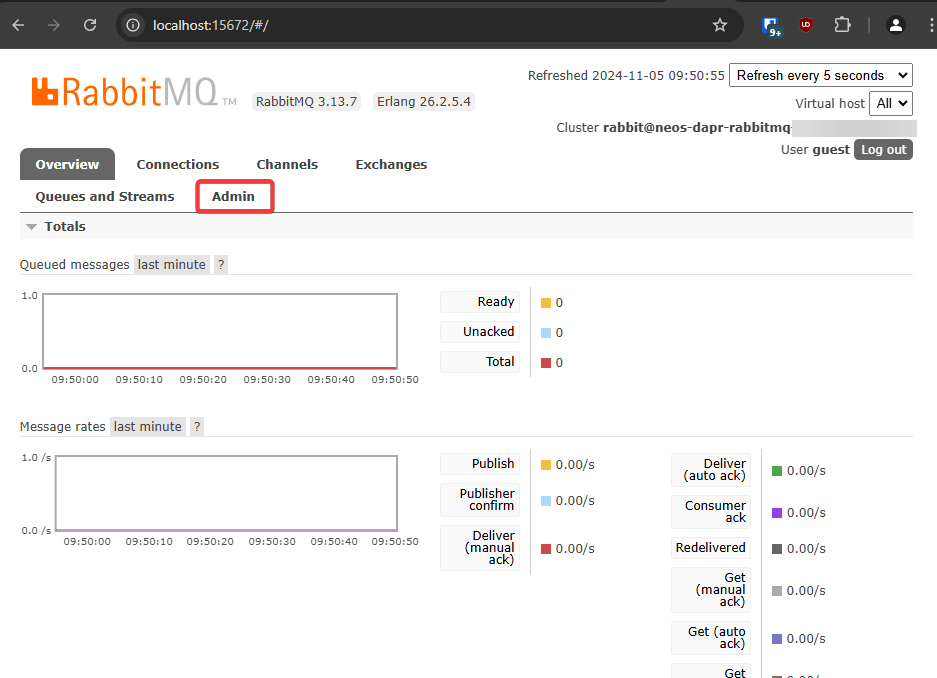Open the Admin tab
The height and width of the screenshot is (678, 937).
(x=234, y=197)
